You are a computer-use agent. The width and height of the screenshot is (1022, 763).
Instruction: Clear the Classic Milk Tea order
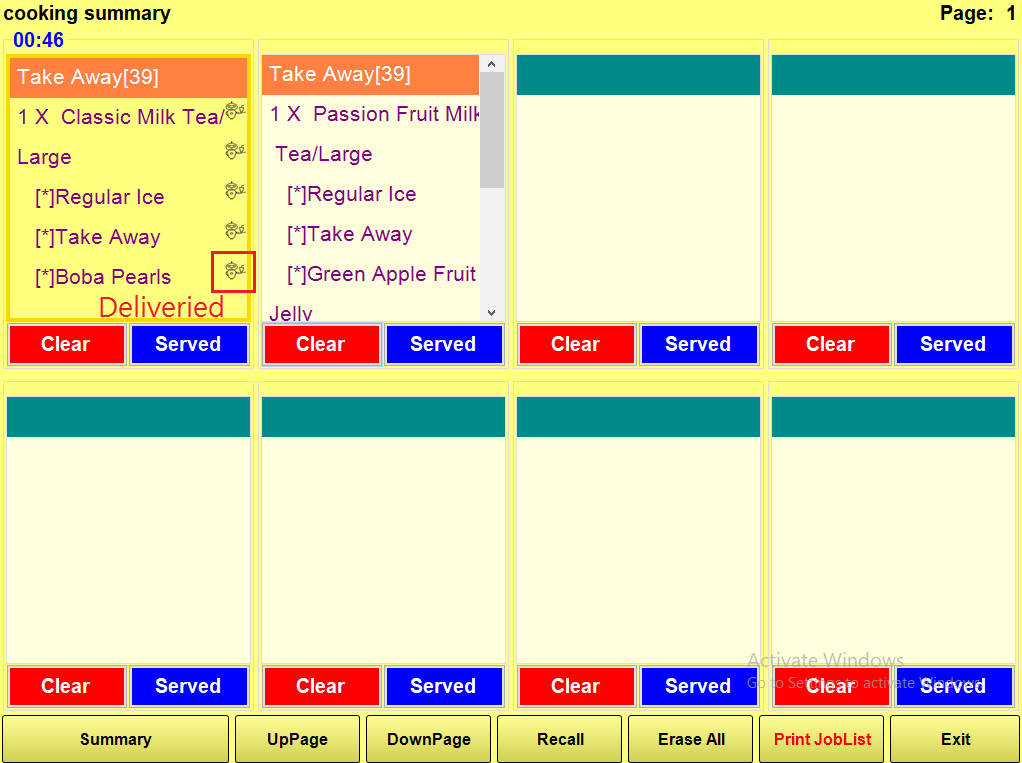pyautogui.click(x=66, y=344)
